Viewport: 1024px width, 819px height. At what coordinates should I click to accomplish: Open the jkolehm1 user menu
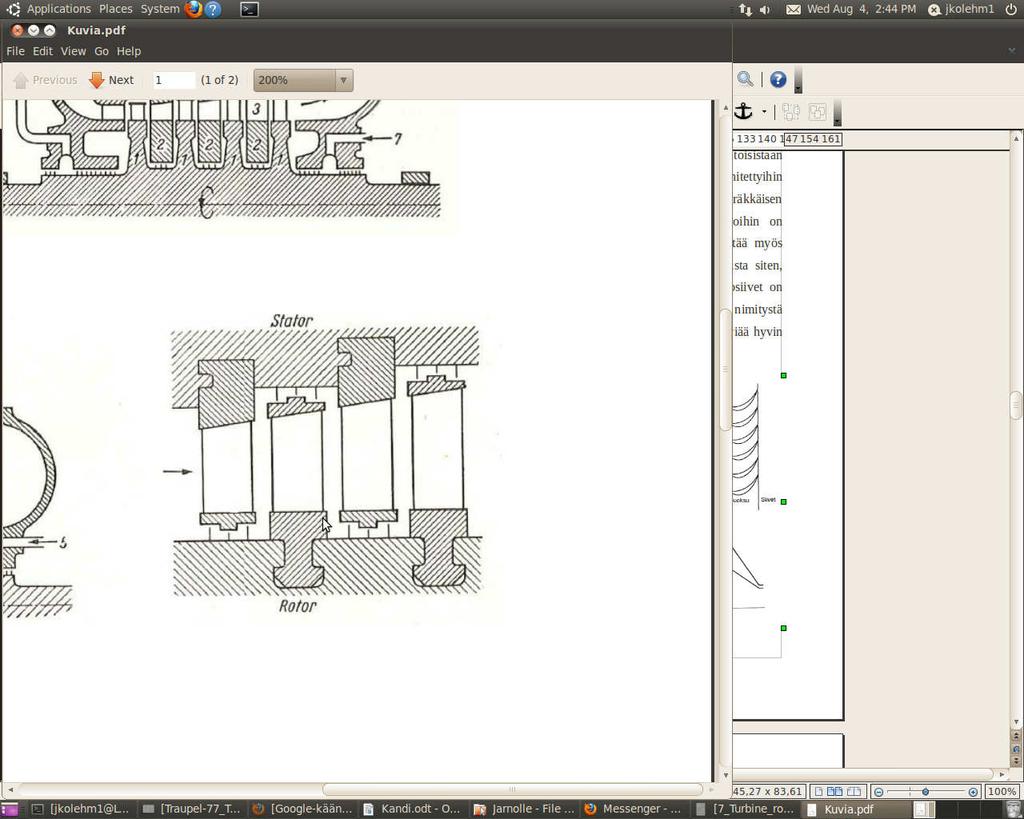961,9
